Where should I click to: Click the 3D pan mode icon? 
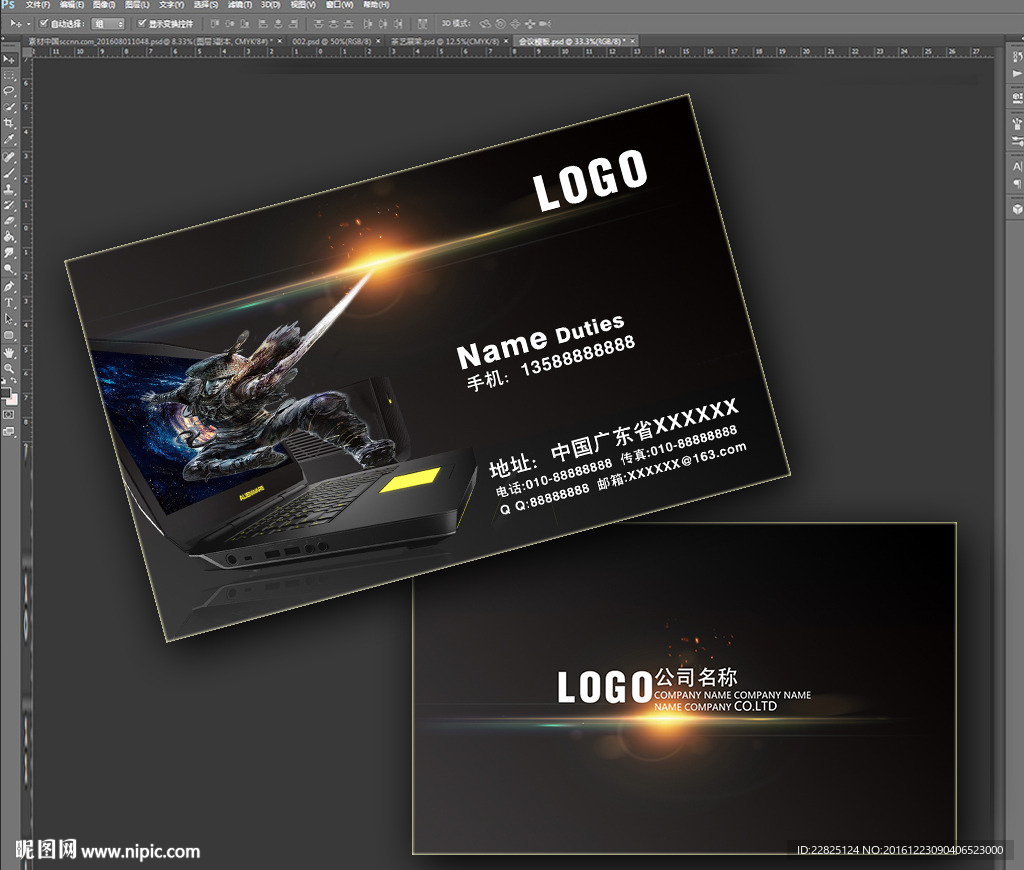coord(515,24)
